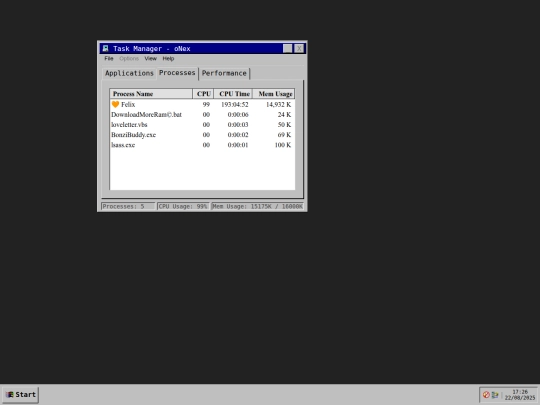The image size is (540, 405).
Task: Click memory value 24 K
Action: click(x=284, y=115)
